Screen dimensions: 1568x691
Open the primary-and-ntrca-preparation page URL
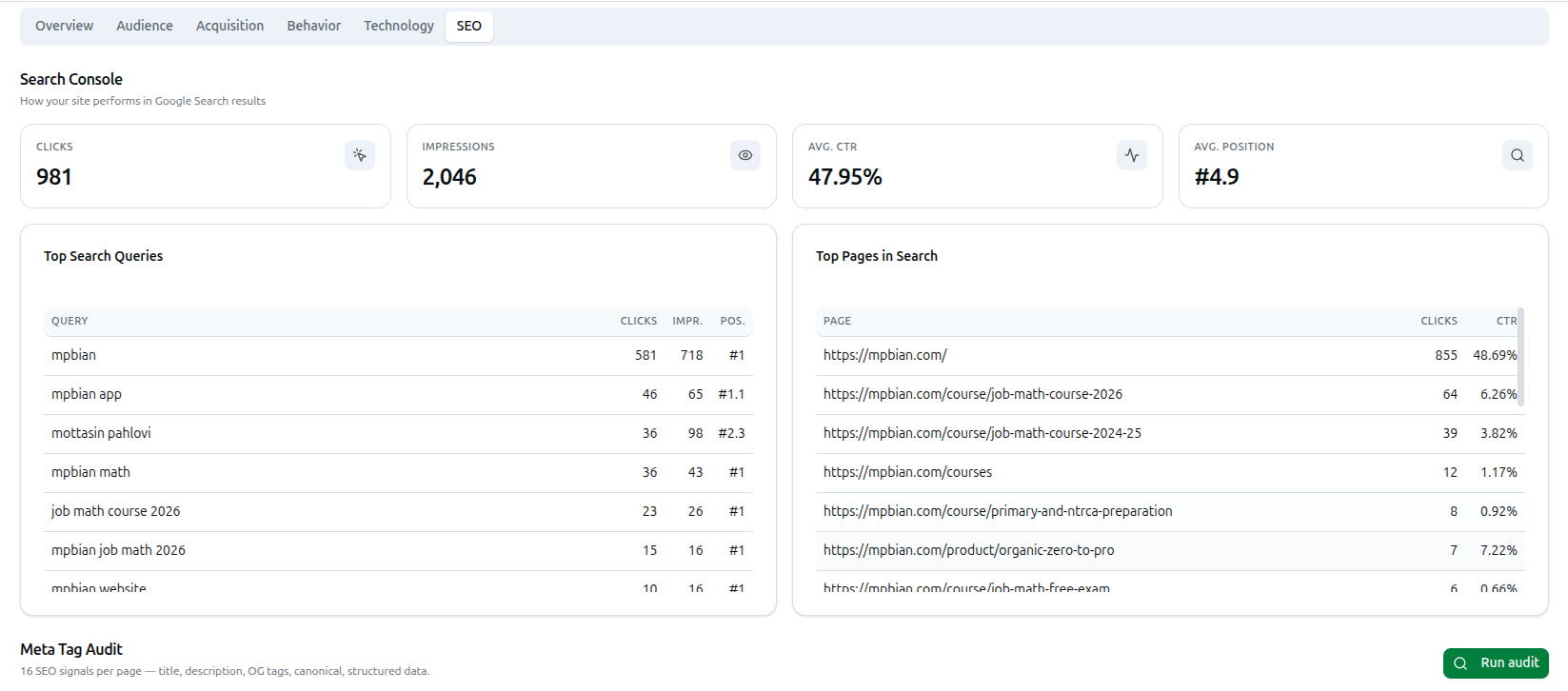998,511
